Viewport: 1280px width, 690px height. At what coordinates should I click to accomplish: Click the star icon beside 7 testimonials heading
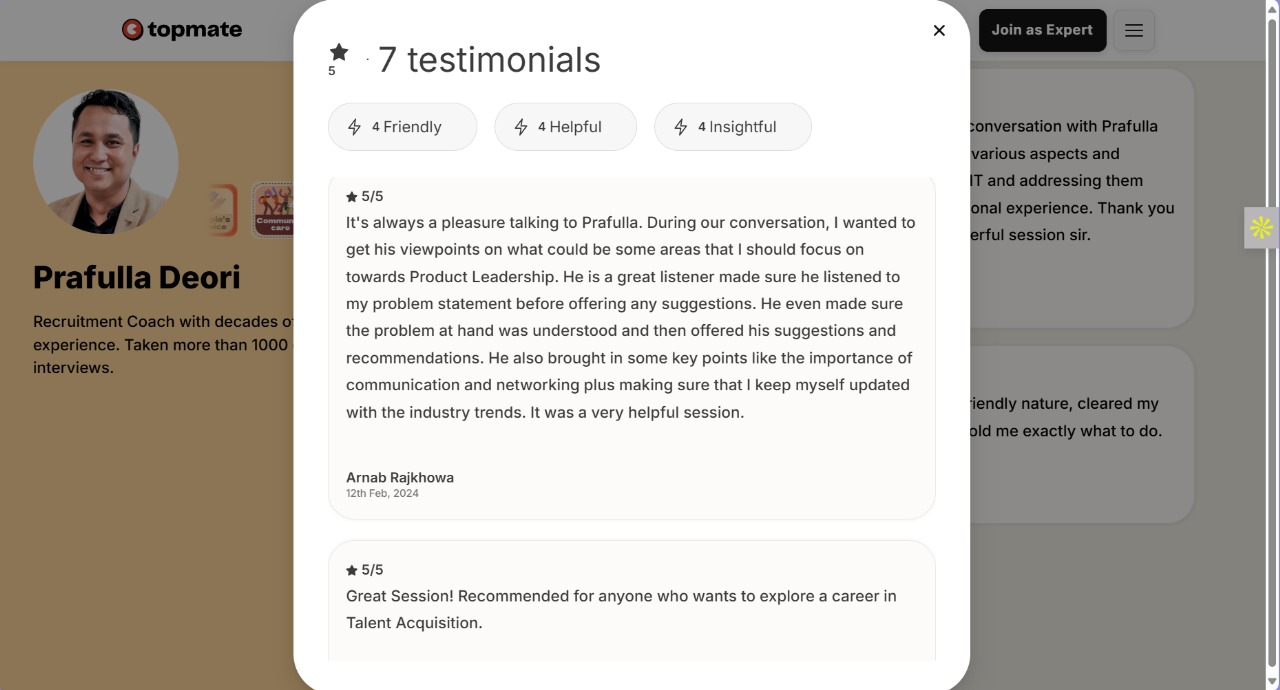pos(339,50)
